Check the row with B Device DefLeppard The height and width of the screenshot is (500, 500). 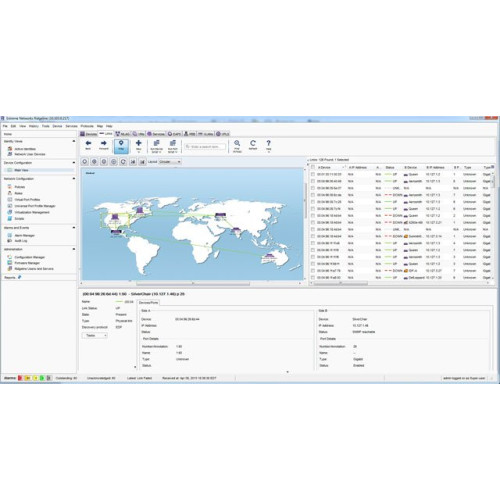313,277
